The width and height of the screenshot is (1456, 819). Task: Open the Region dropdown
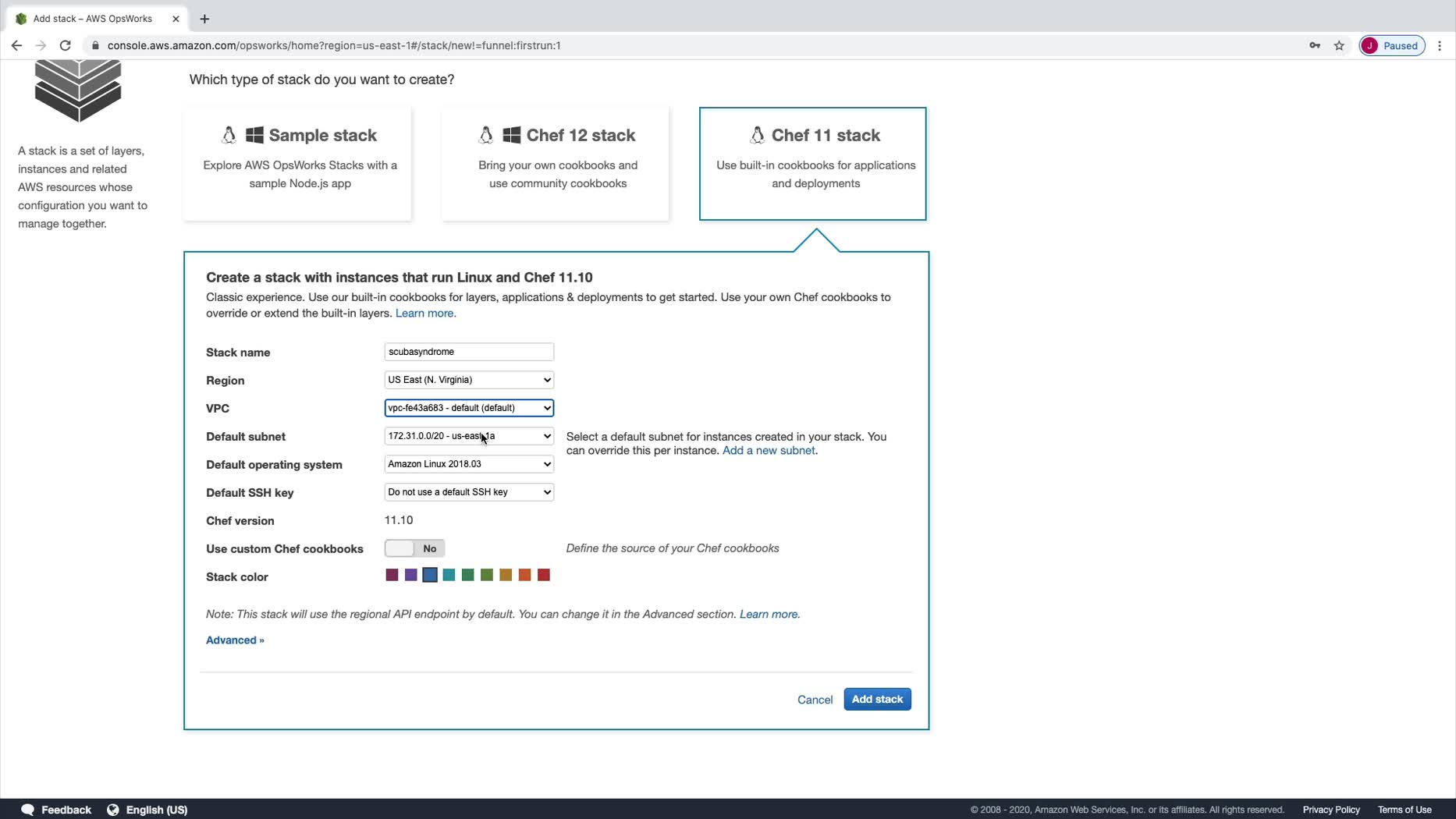(x=469, y=380)
